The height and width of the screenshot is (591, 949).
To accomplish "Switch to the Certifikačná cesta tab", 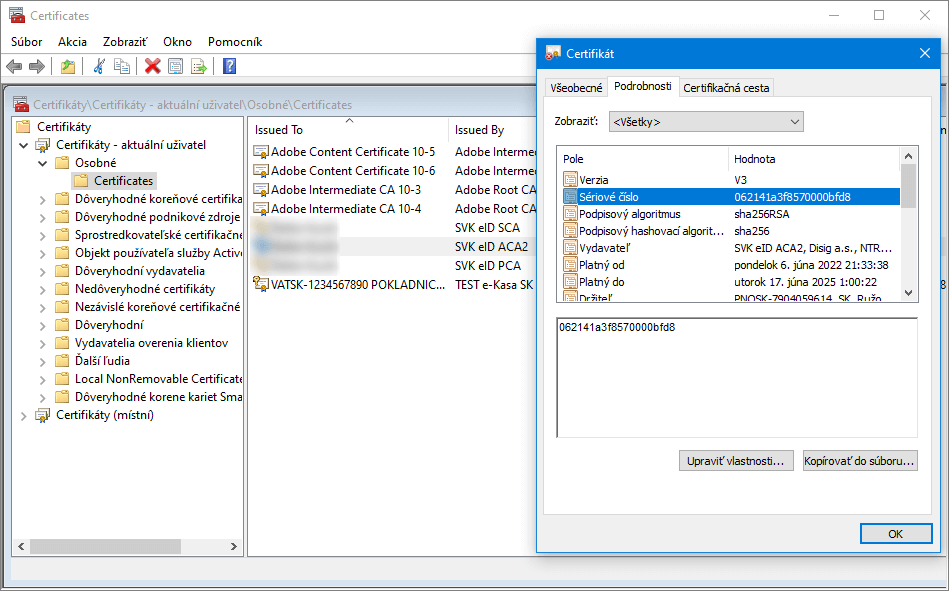I will click(x=726, y=88).
